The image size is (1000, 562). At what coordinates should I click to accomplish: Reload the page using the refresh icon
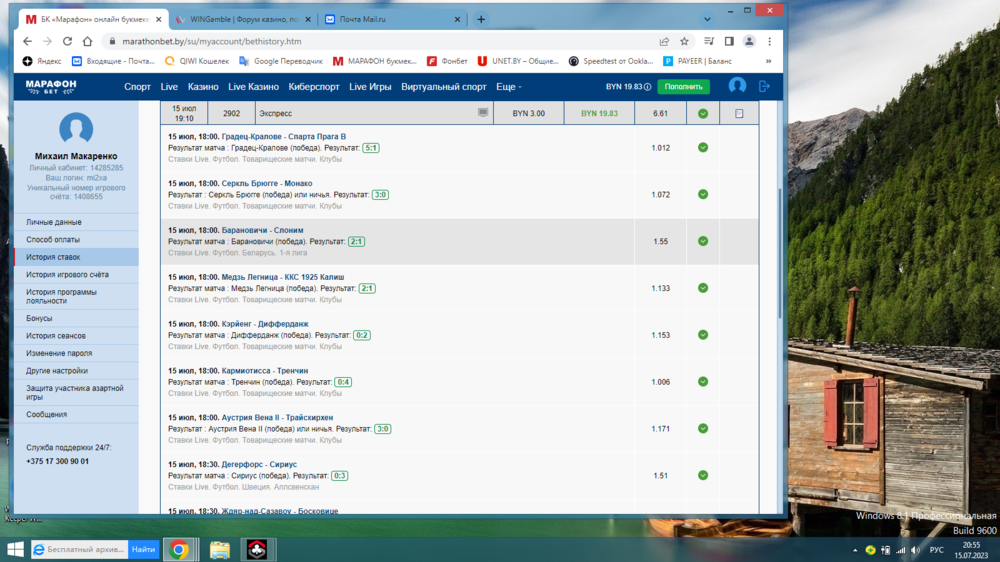(67, 41)
